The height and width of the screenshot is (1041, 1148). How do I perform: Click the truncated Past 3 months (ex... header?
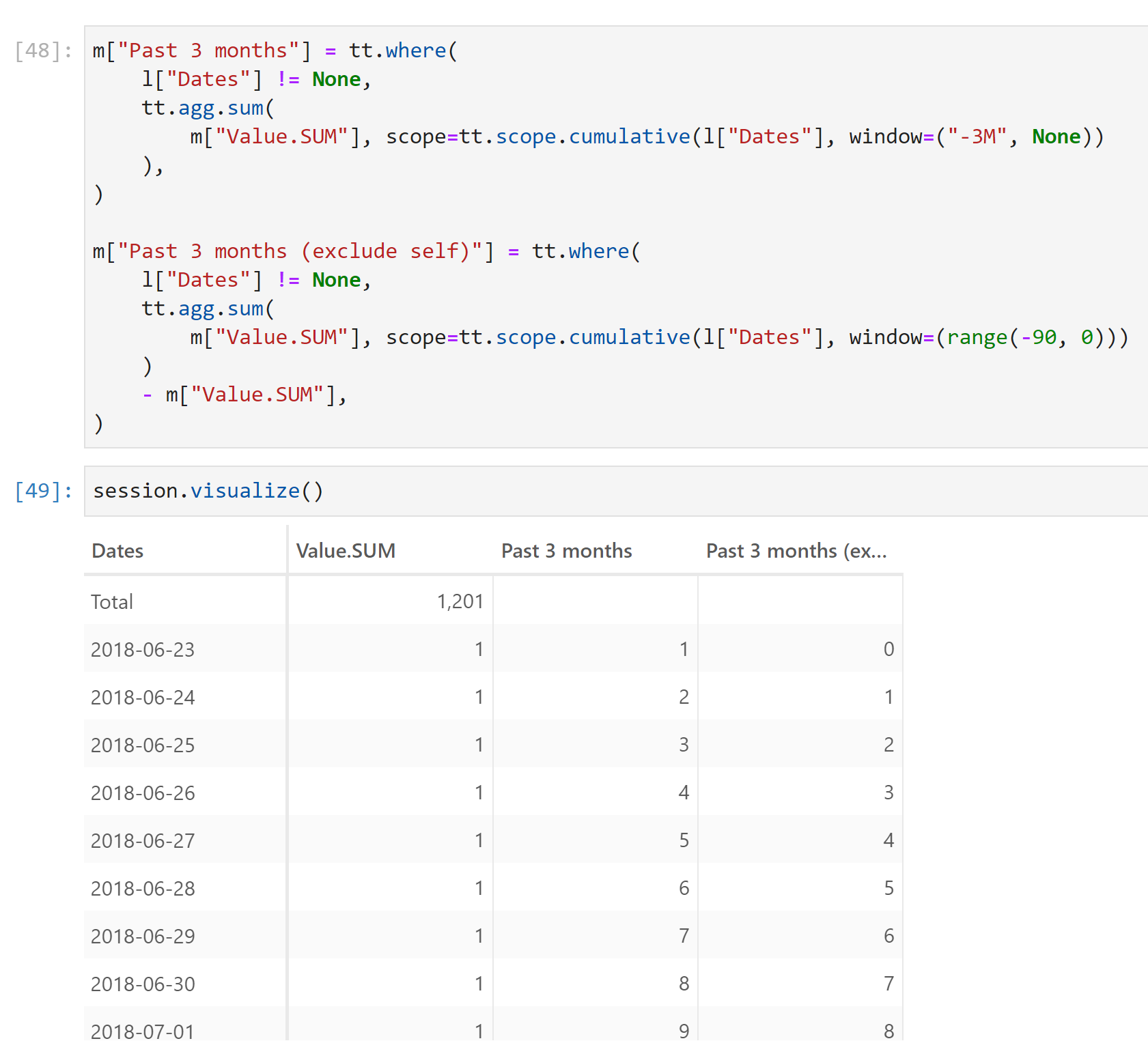pyautogui.click(x=796, y=551)
